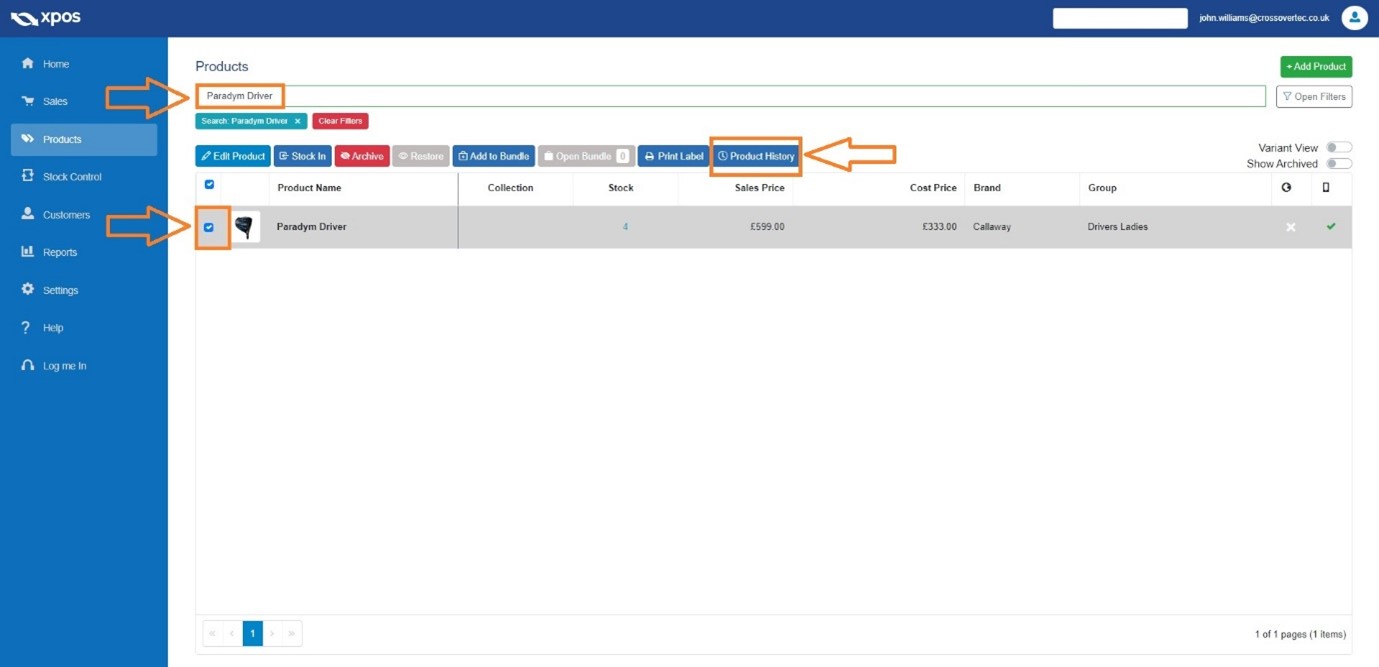Select page 1 in the pagination
This screenshot has width=1379, height=667.
[252, 633]
